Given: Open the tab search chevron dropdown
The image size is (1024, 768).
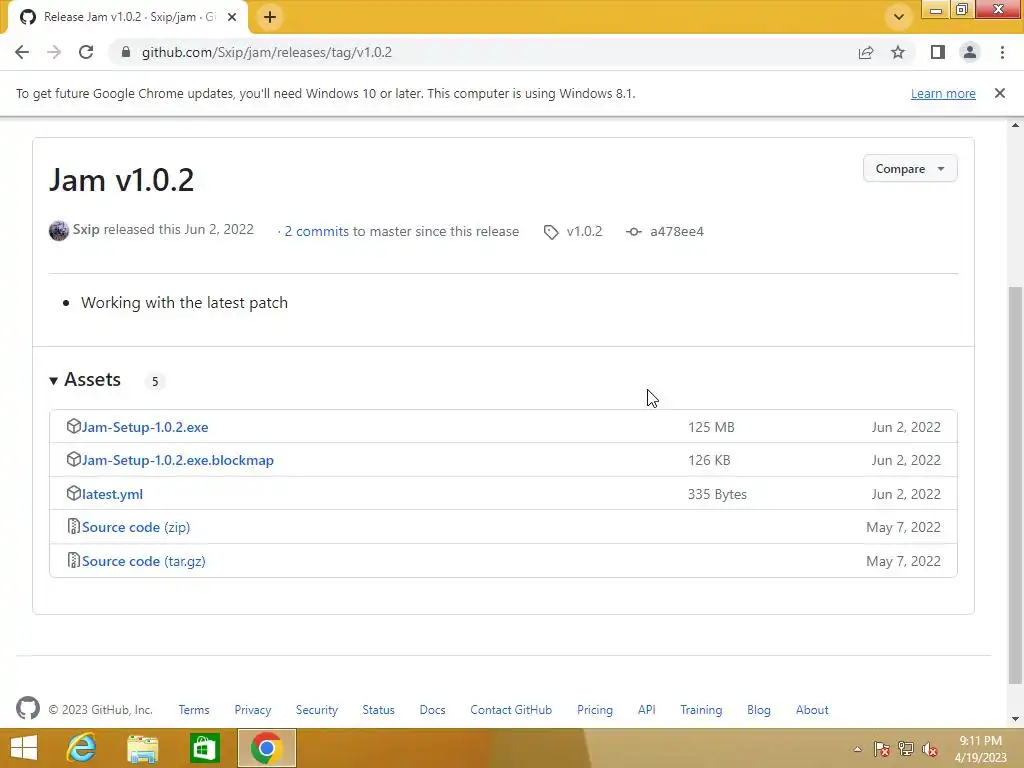Looking at the screenshot, I should click(x=899, y=17).
